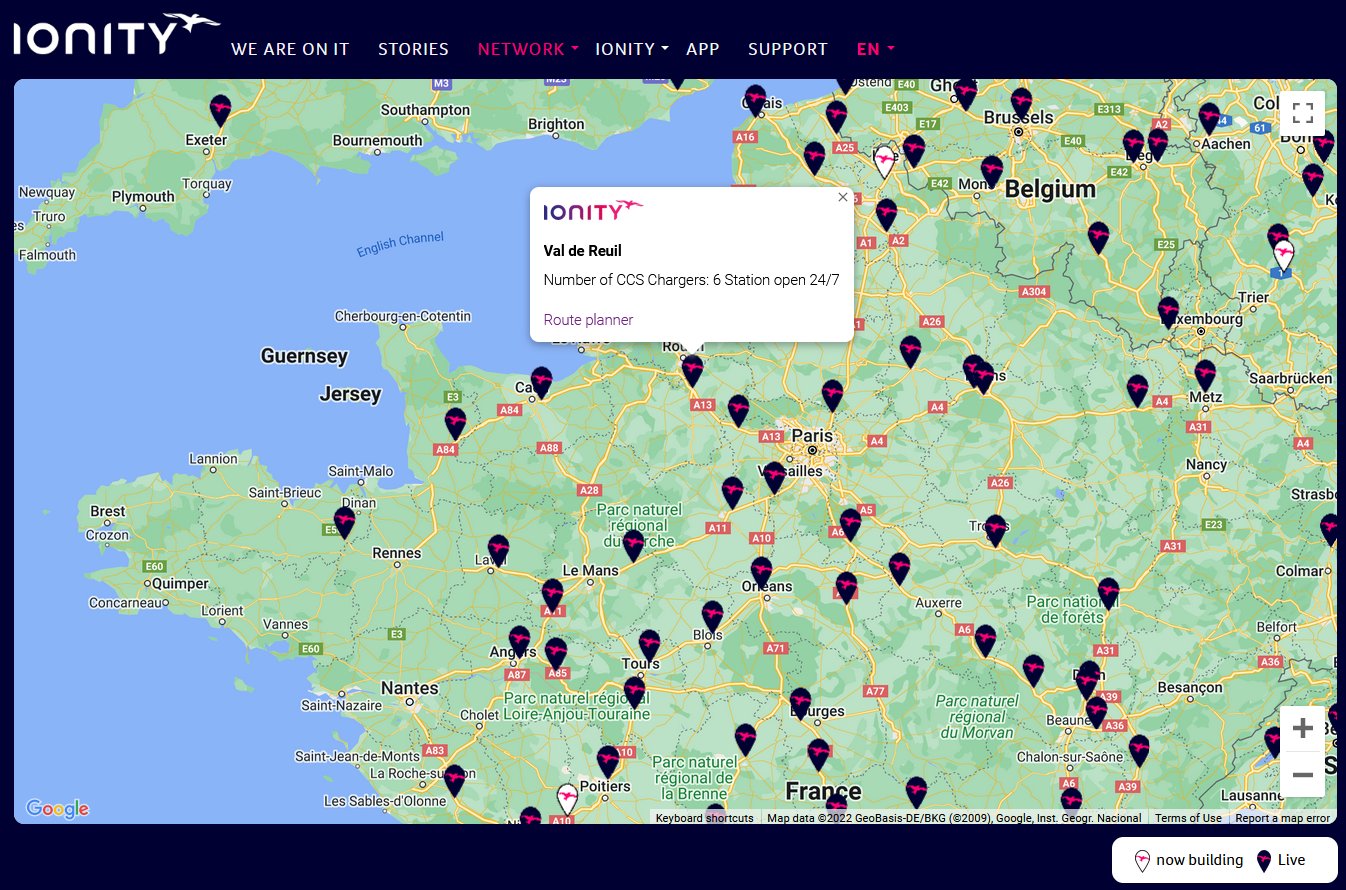Select the white now-building pin near Trier

1283,255
